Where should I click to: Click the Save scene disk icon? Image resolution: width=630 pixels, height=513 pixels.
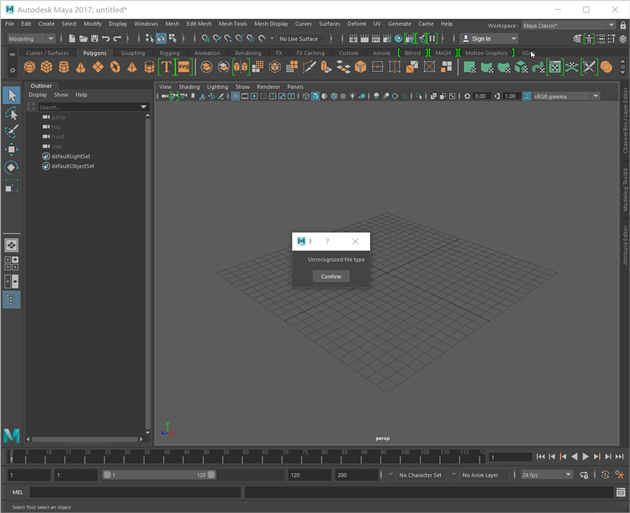pos(93,39)
